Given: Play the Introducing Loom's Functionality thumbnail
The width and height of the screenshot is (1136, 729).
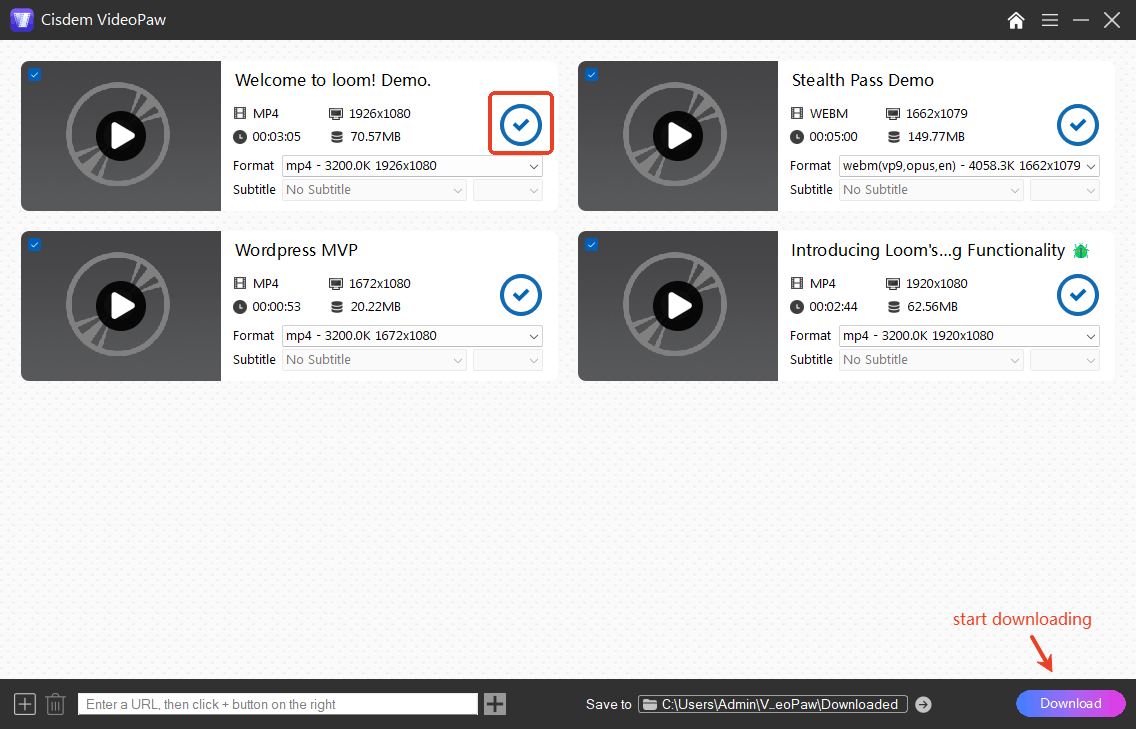Looking at the screenshot, I should (678, 306).
